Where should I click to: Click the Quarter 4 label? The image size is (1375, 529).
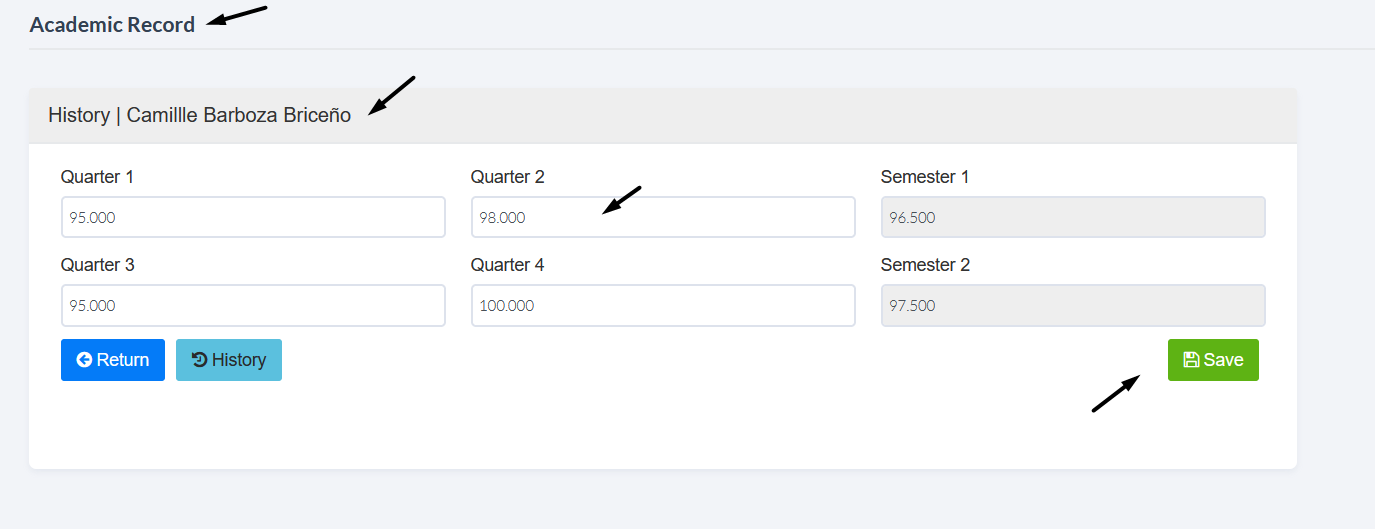[508, 265]
